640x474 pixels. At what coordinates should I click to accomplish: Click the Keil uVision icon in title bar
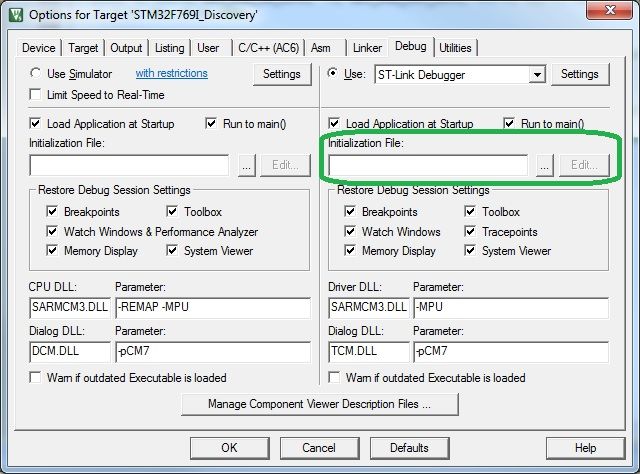pos(16,15)
